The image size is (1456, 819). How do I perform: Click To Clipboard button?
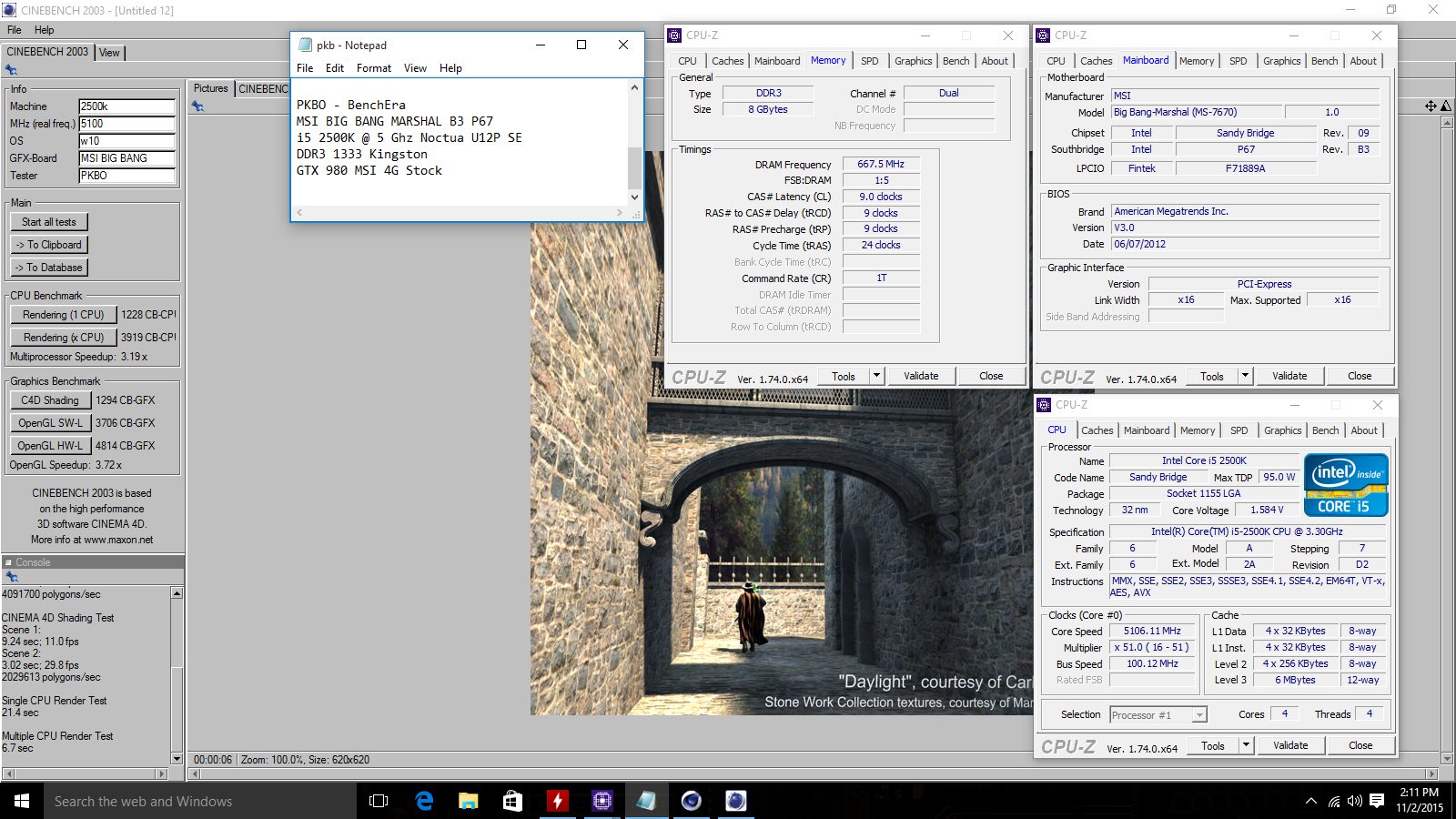[49, 245]
